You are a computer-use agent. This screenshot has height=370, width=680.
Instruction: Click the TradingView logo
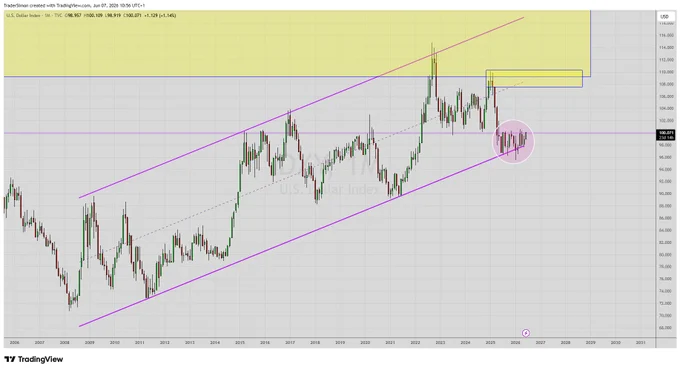point(33,359)
